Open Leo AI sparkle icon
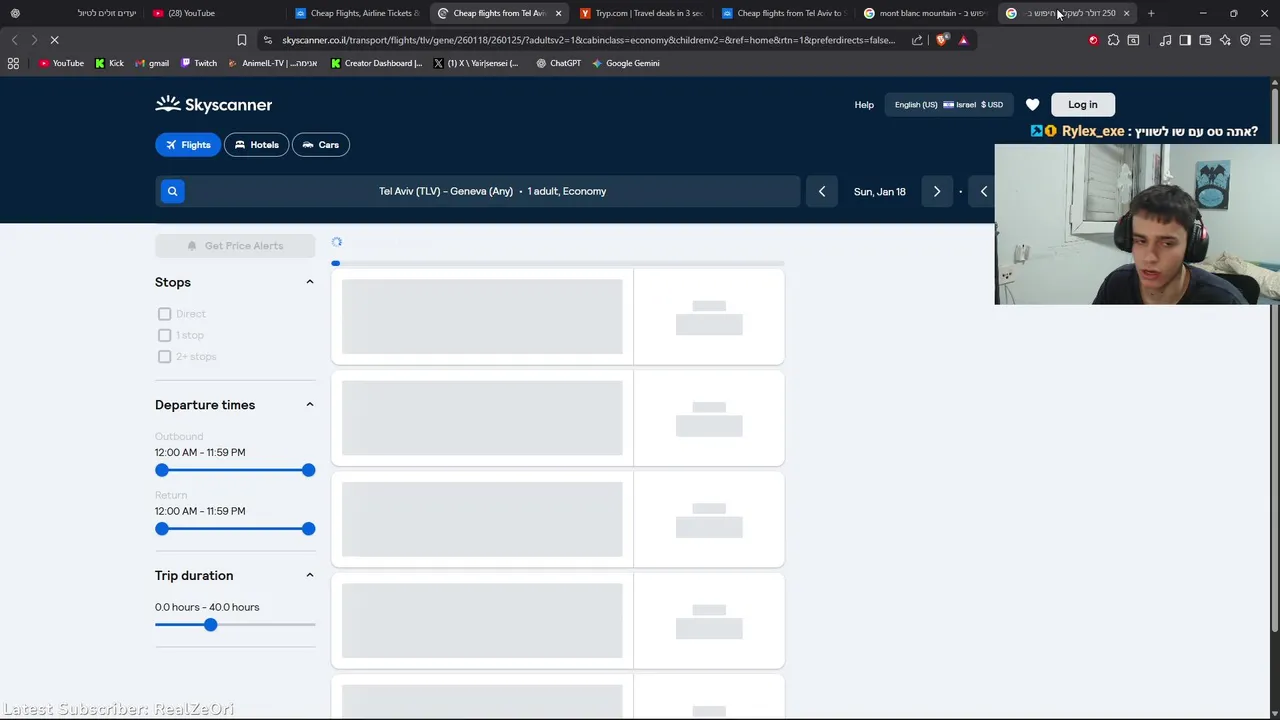 tap(1225, 40)
